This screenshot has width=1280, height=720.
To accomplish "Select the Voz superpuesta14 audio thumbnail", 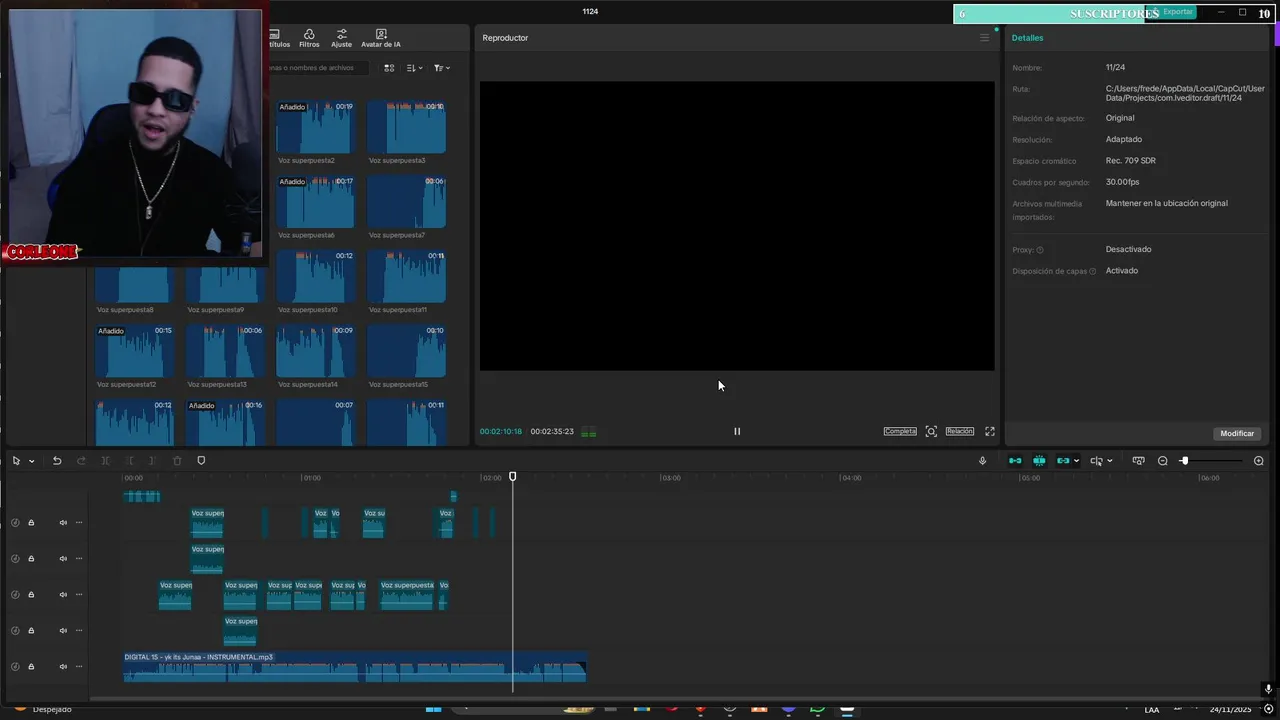I will click(315, 351).
